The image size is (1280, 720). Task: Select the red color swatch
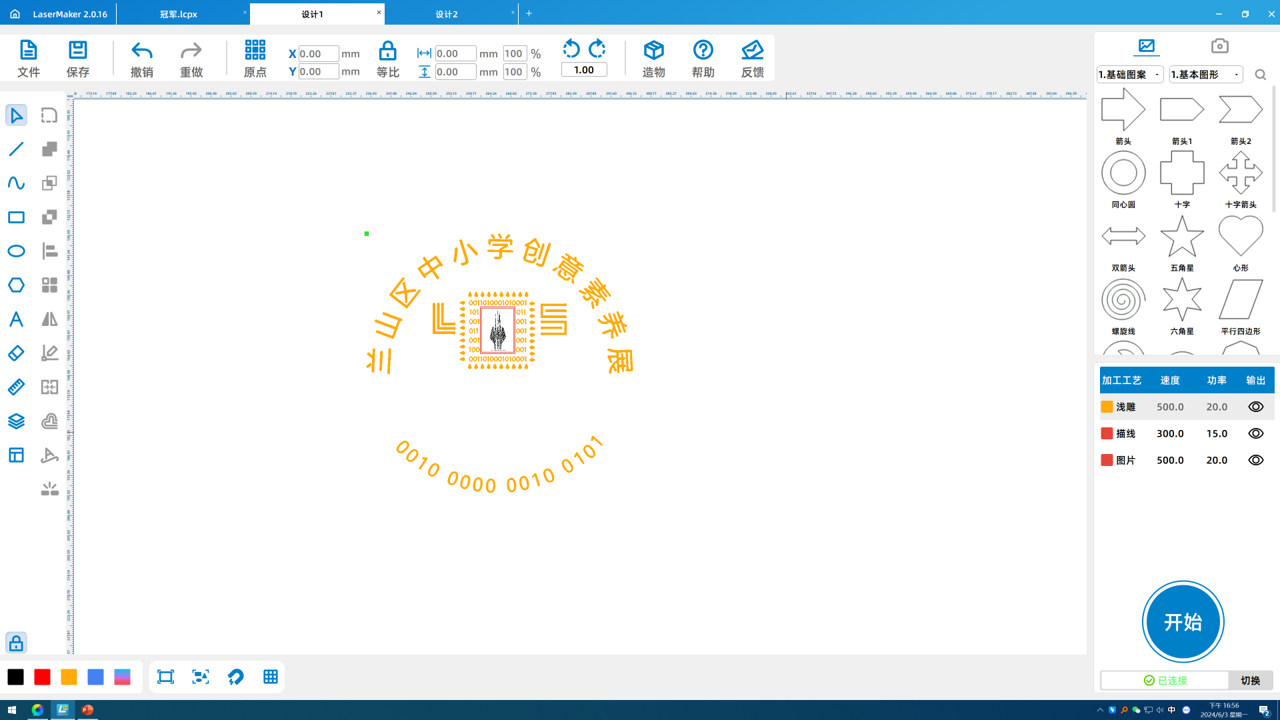tap(41, 677)
